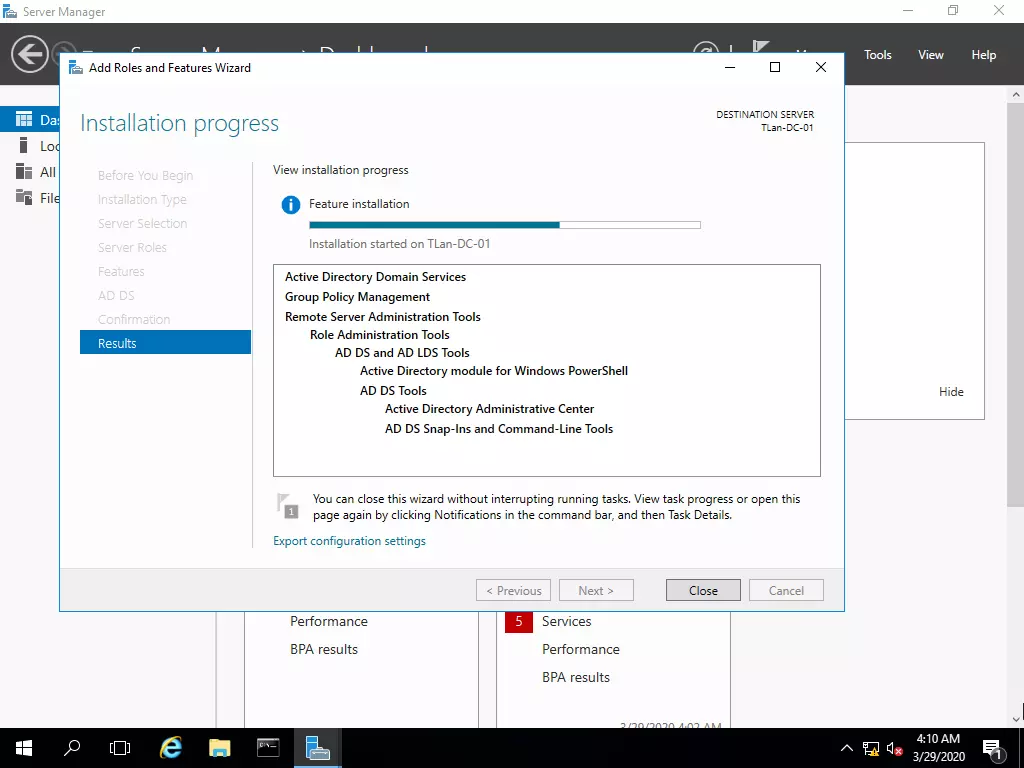Click Active Directory Domain Services entry
Image resolution: width=1024 pixels, height=768 pixels.
click(376, 277)
